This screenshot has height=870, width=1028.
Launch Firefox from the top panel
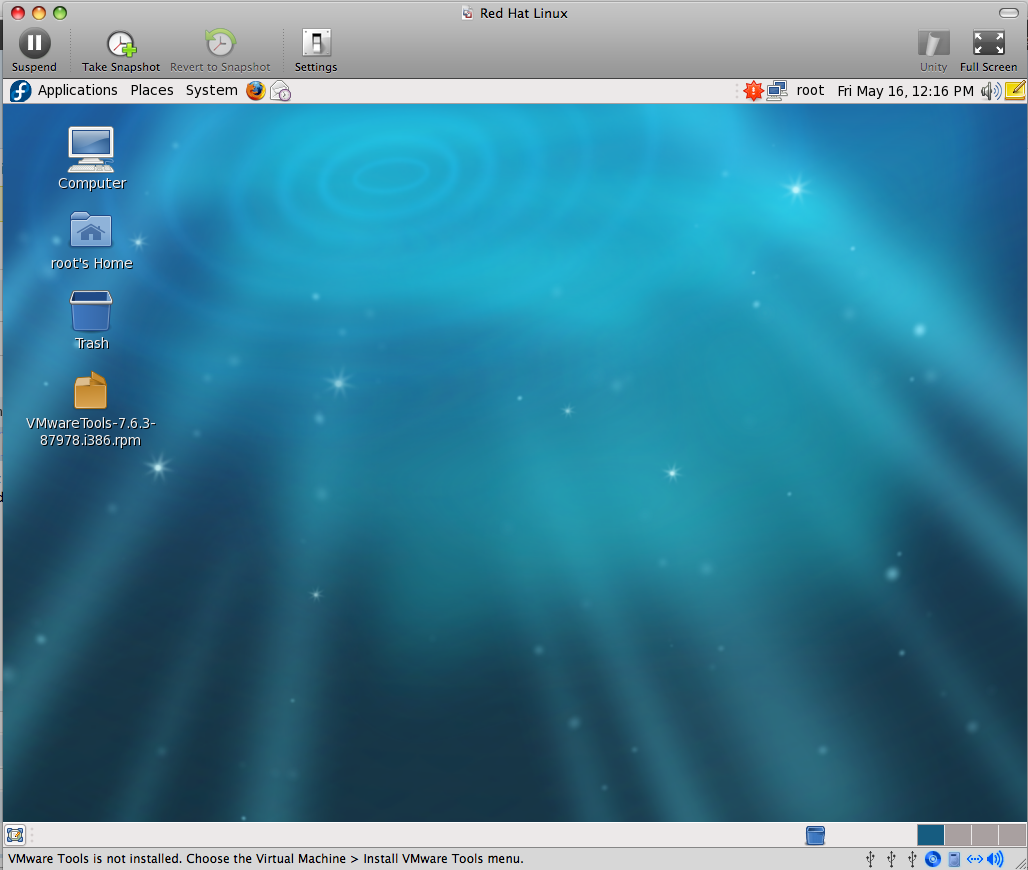click(x=256, y=90)
